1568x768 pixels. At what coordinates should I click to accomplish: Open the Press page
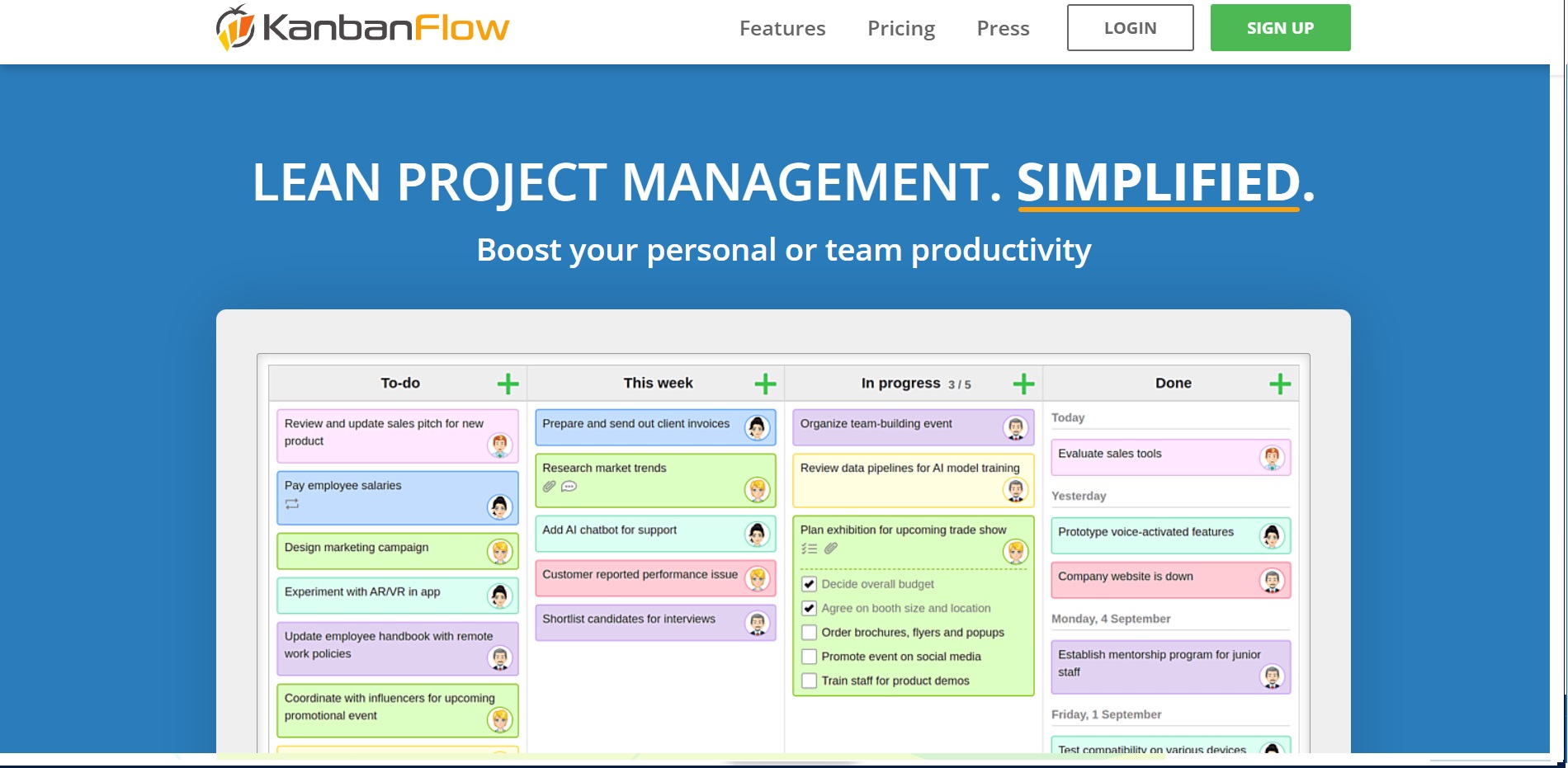(x=1003, y=27)
